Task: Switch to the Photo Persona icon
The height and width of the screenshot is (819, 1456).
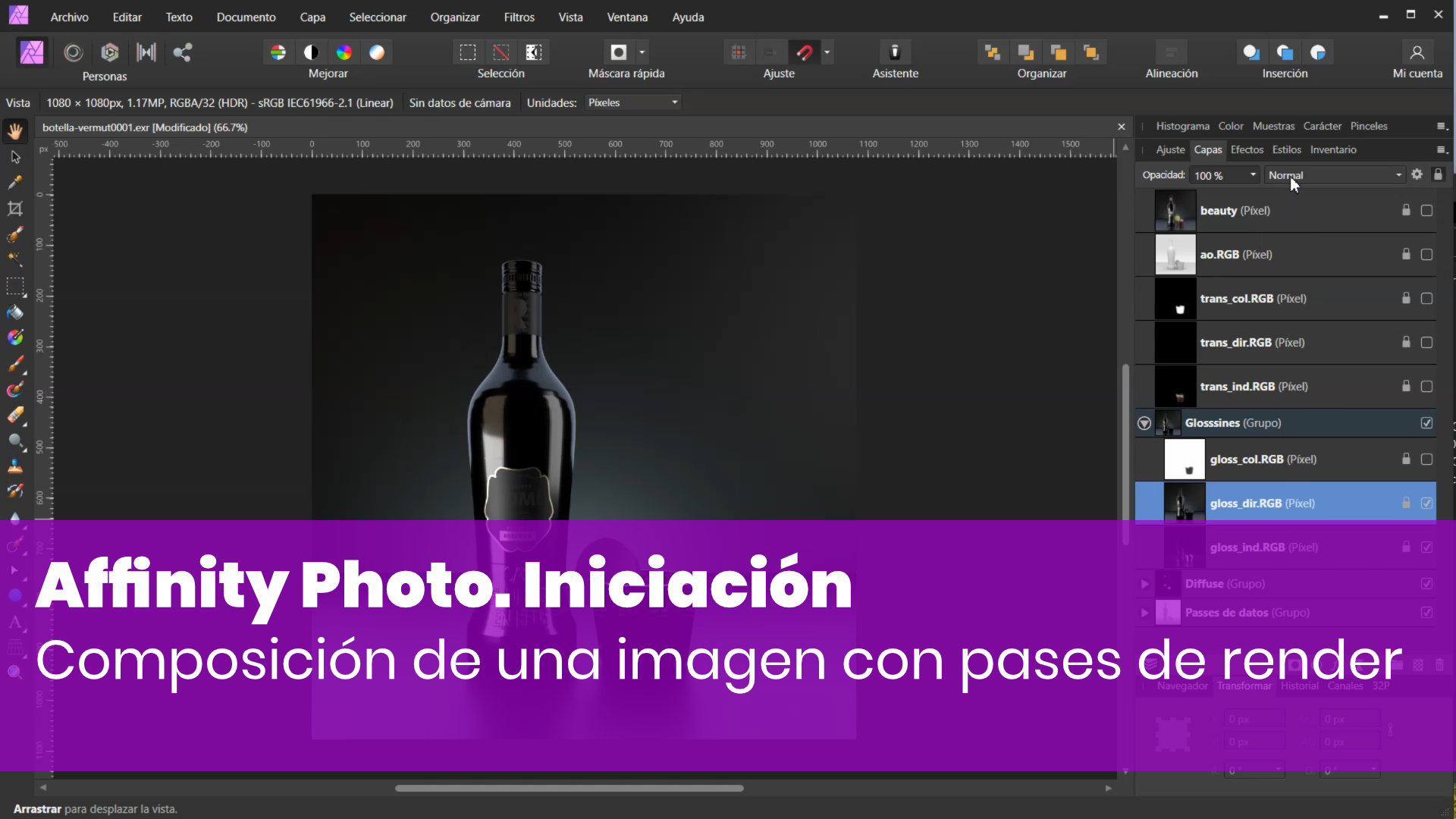Action: point(32,52)
